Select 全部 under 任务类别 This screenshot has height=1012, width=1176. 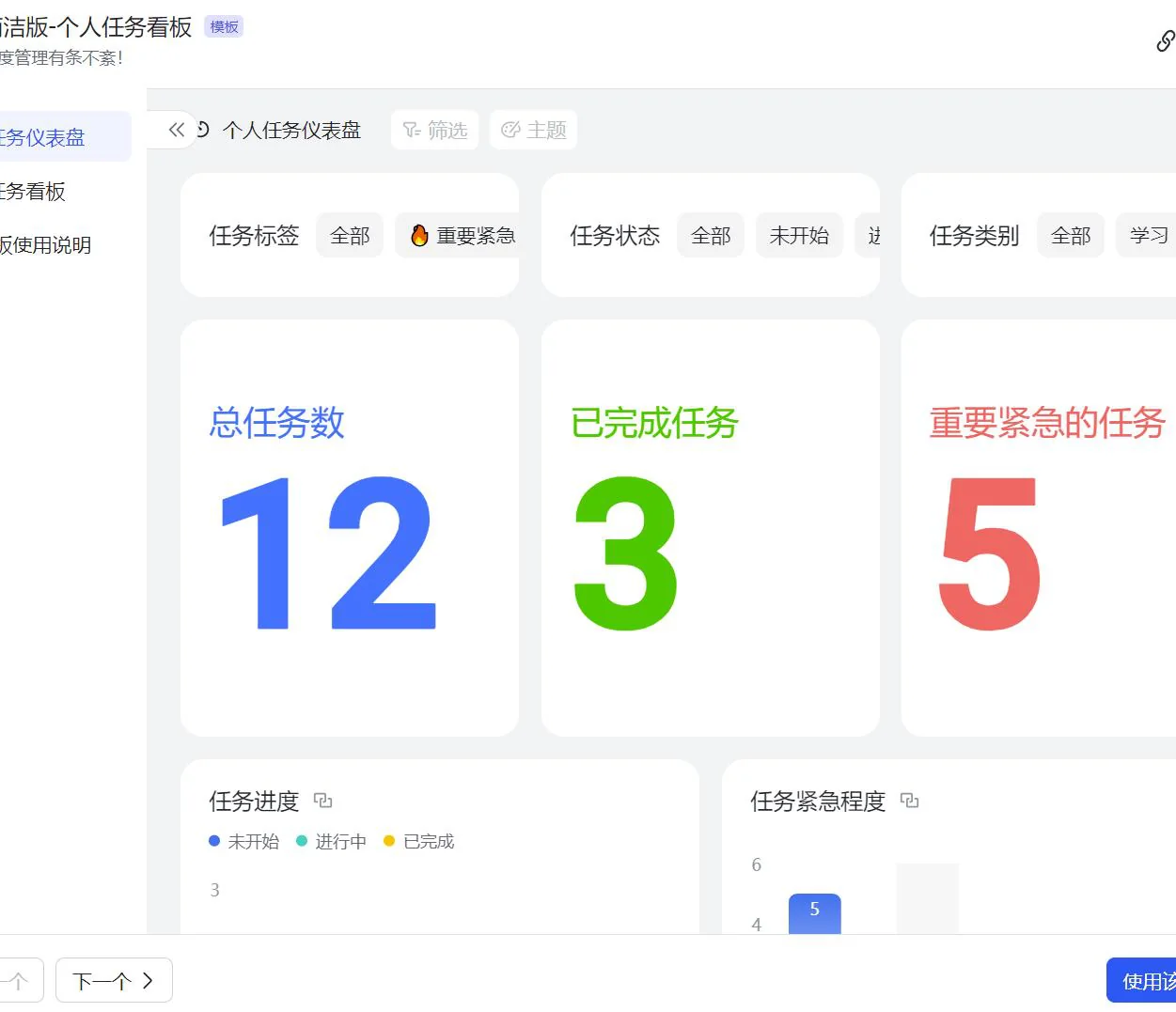1071,235
